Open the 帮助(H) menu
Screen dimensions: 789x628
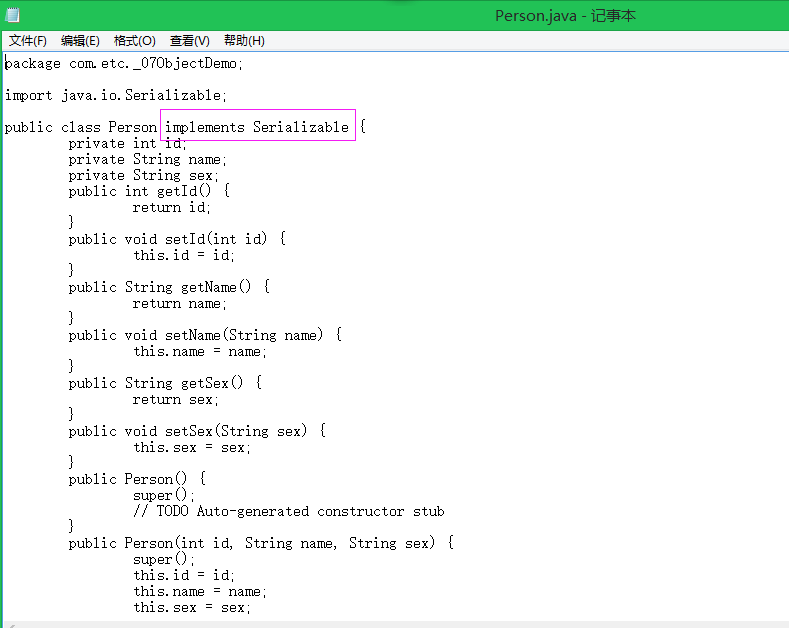244,41
